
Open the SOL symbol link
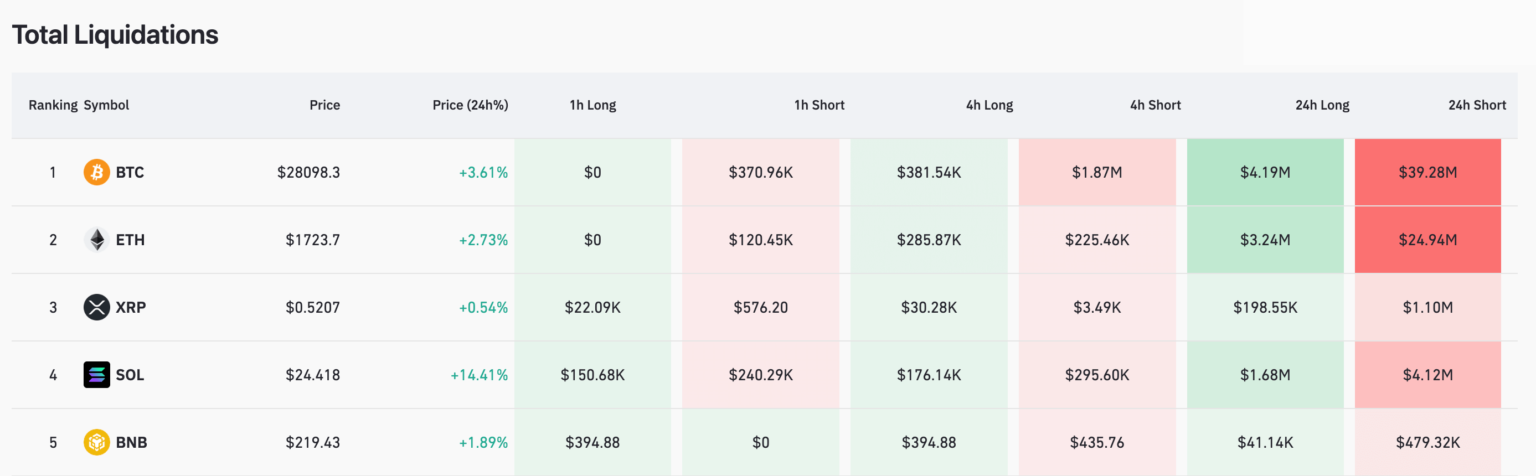[130, 375]
